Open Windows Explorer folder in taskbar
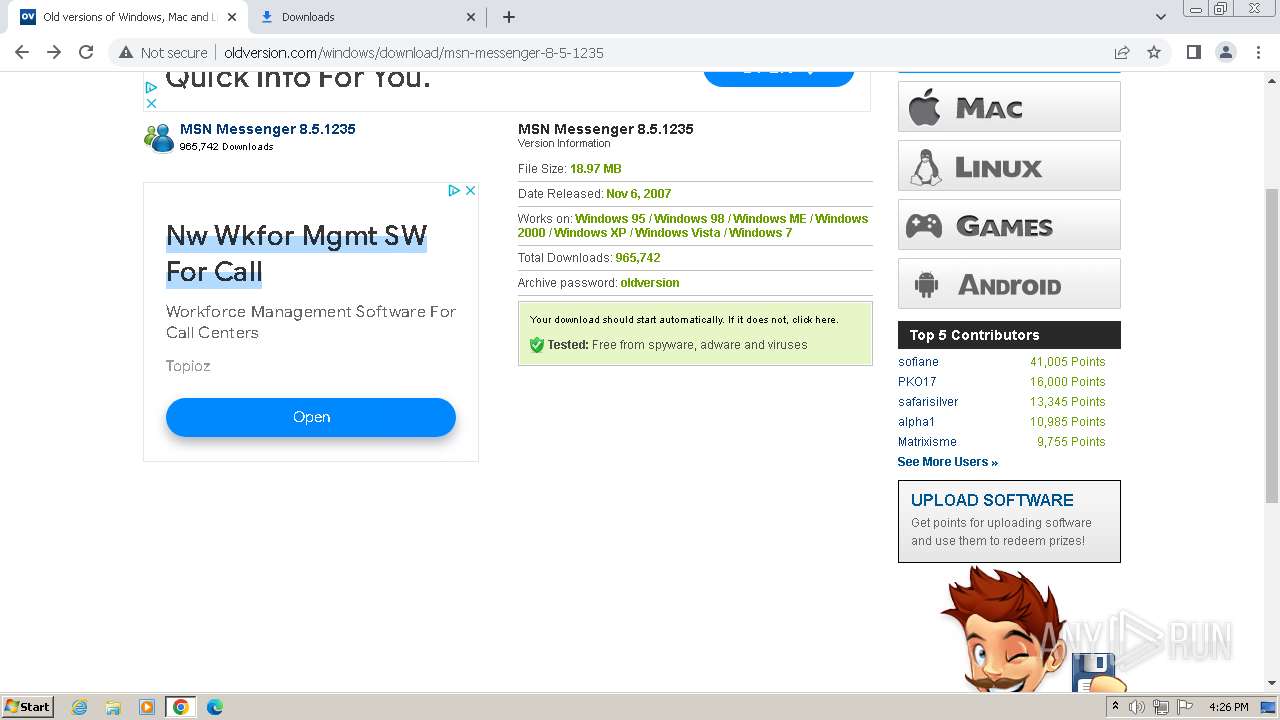 coord(113,707)
